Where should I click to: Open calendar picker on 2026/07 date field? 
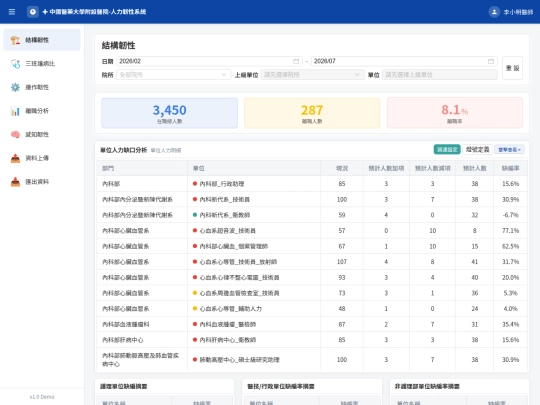tap(491, 61)
